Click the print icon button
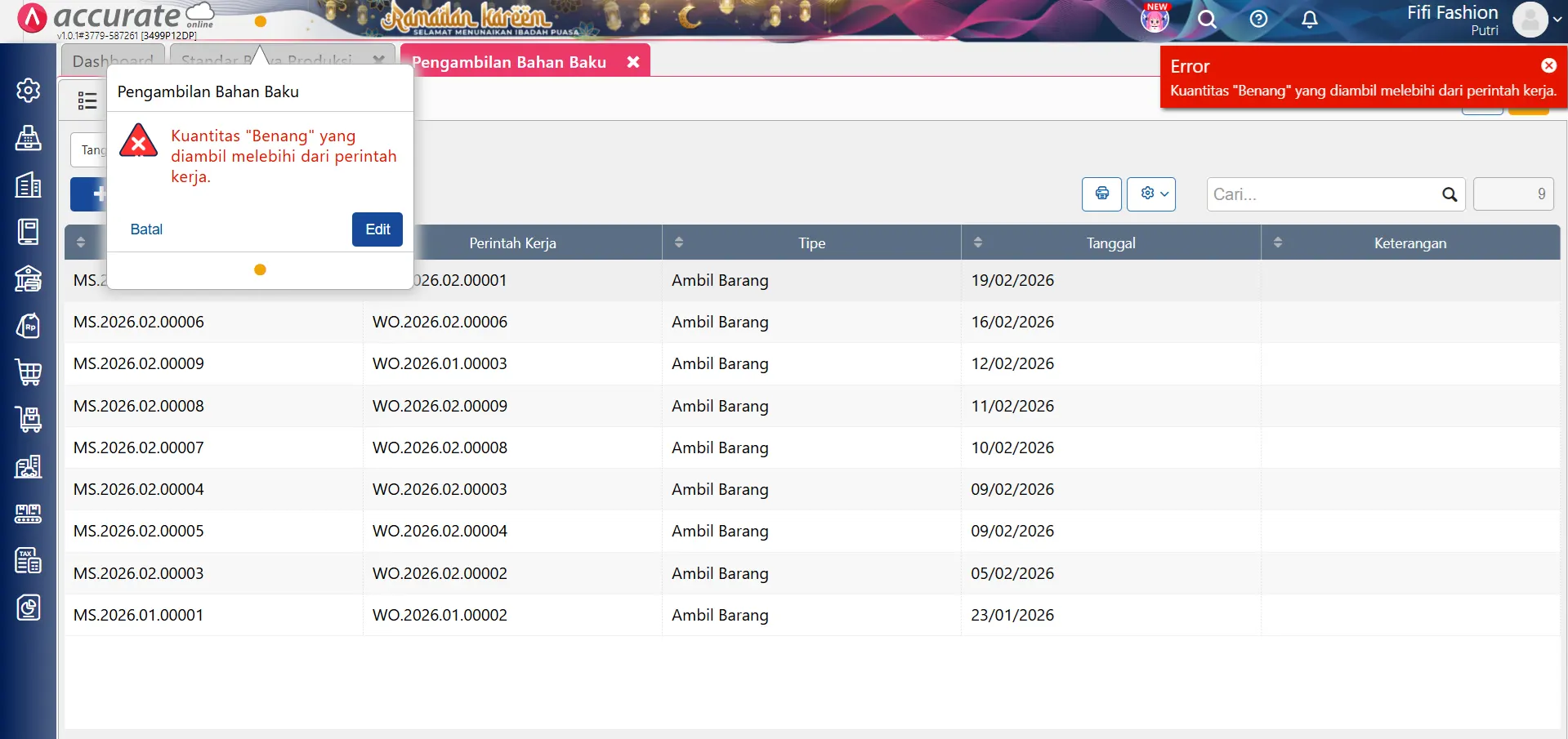Image resolution: width=1568 pixels, height=739 pixels. (1101, 194)
